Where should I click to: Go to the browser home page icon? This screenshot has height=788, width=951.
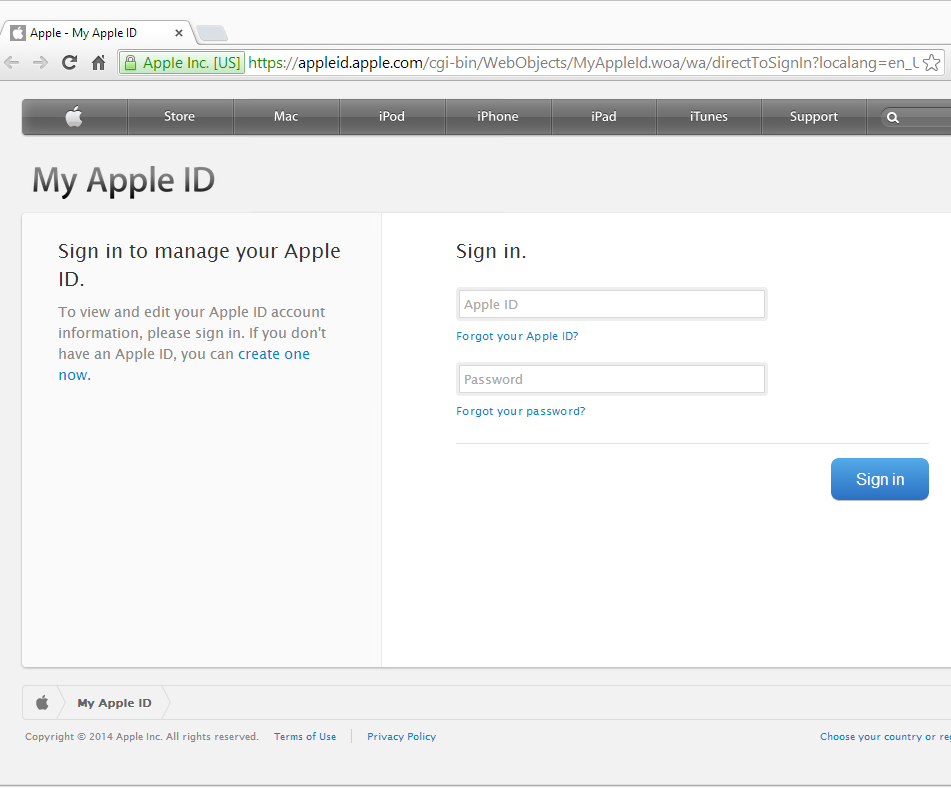pos(98,62)
